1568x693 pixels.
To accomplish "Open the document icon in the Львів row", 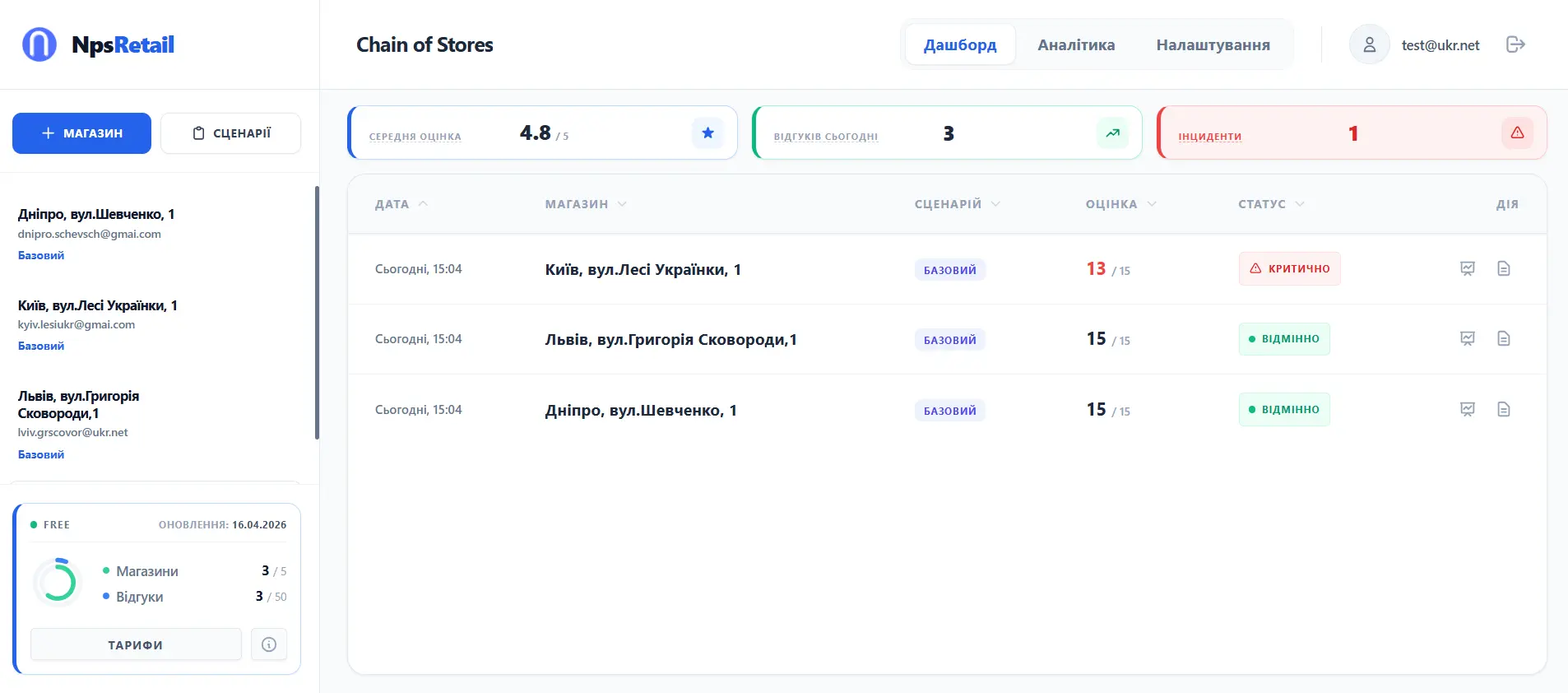I will (x=1503, y=339).
